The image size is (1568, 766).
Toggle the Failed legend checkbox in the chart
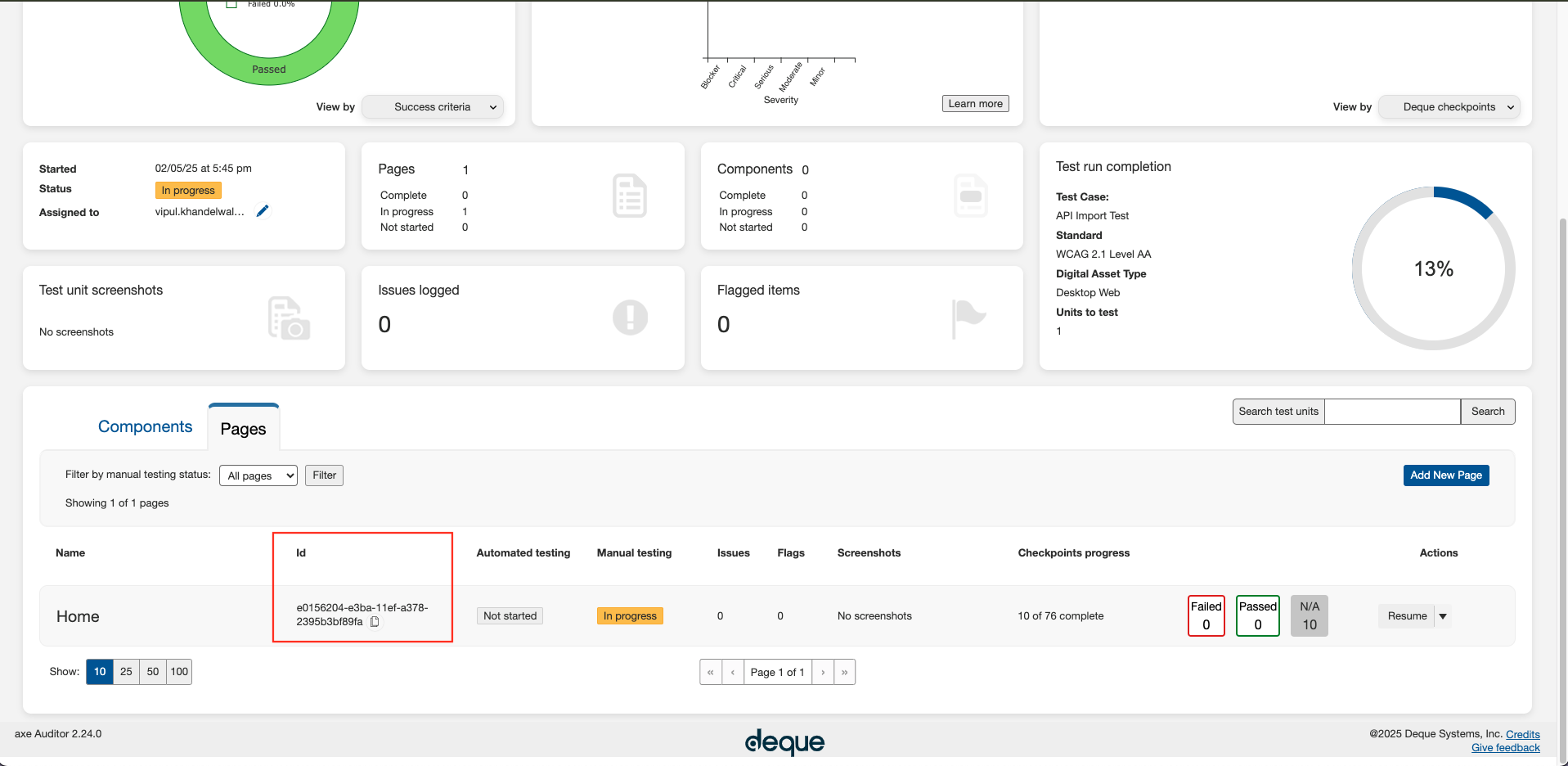(231, 4)
